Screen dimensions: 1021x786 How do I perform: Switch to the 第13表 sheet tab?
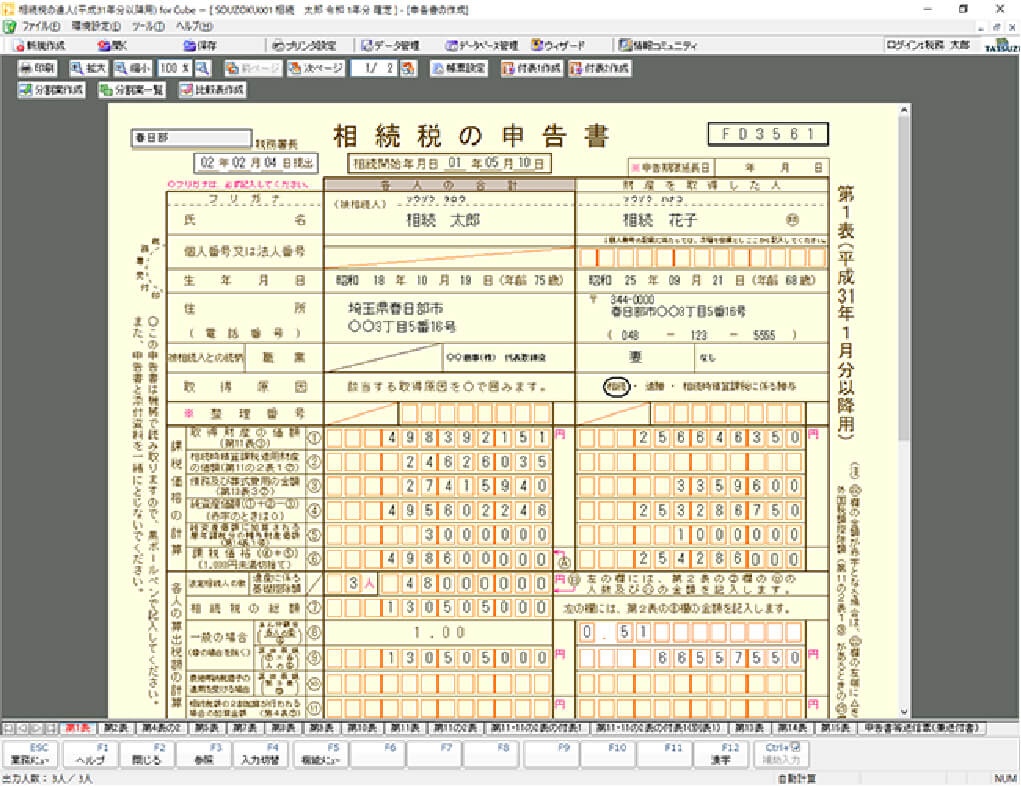click(x=748, y=728)
